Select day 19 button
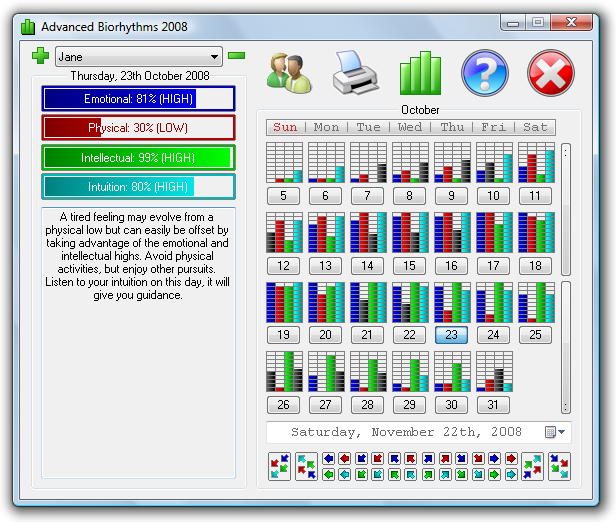 [283, 335]
